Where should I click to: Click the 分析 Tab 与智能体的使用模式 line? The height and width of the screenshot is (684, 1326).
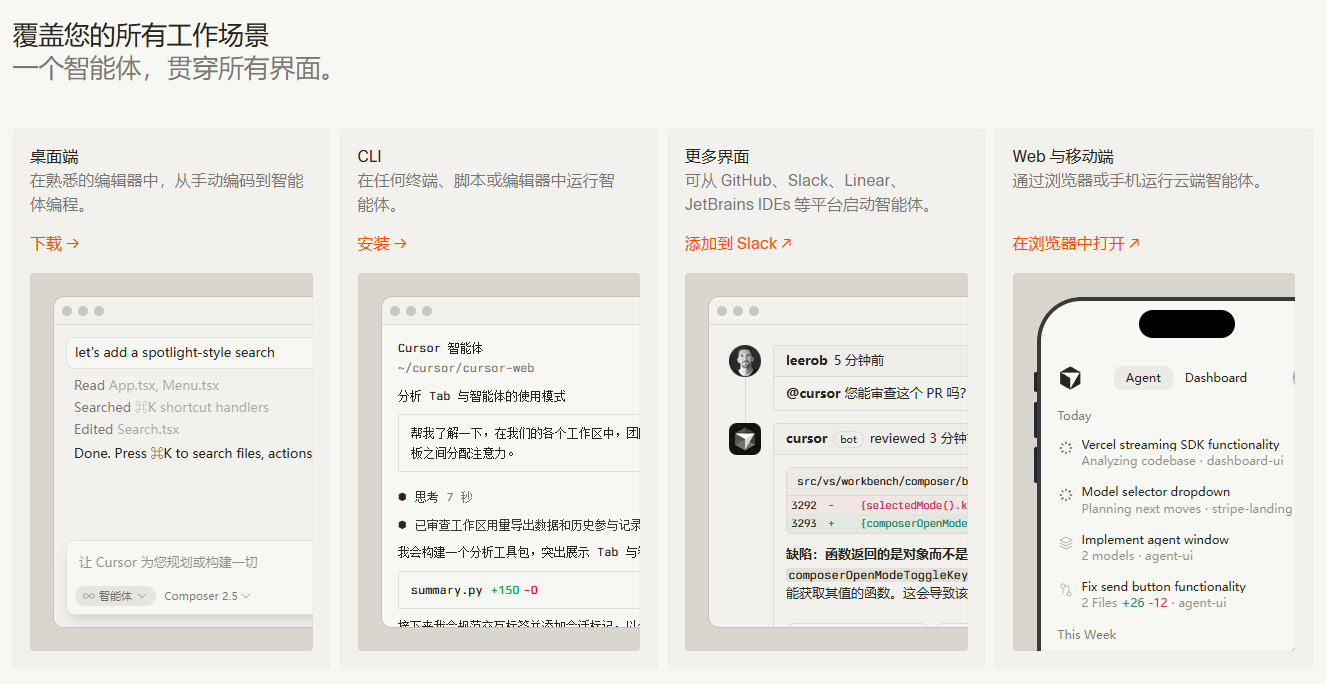point(481,396)
